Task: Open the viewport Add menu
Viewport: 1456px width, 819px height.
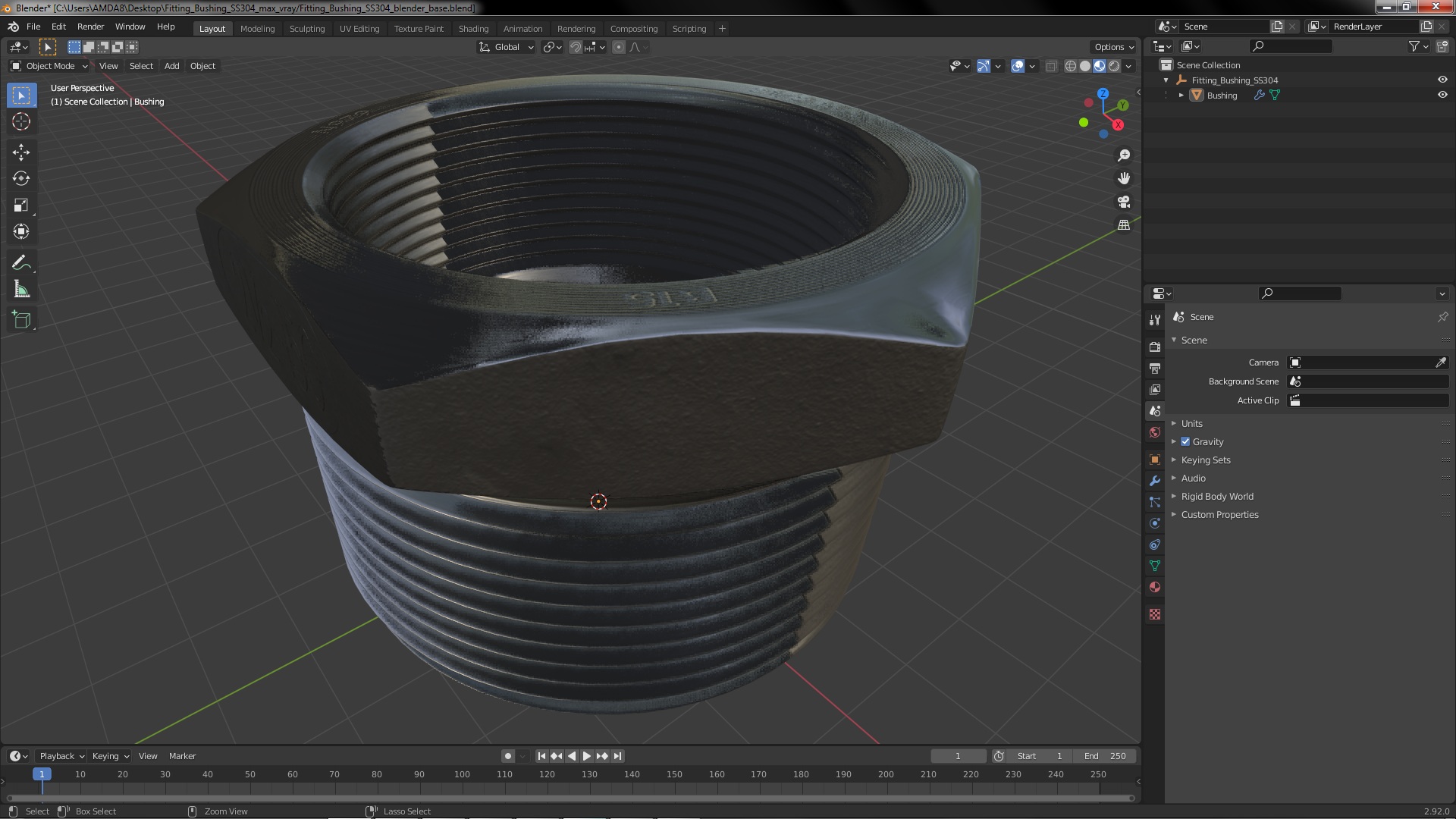Action: [x=172, y=66]
